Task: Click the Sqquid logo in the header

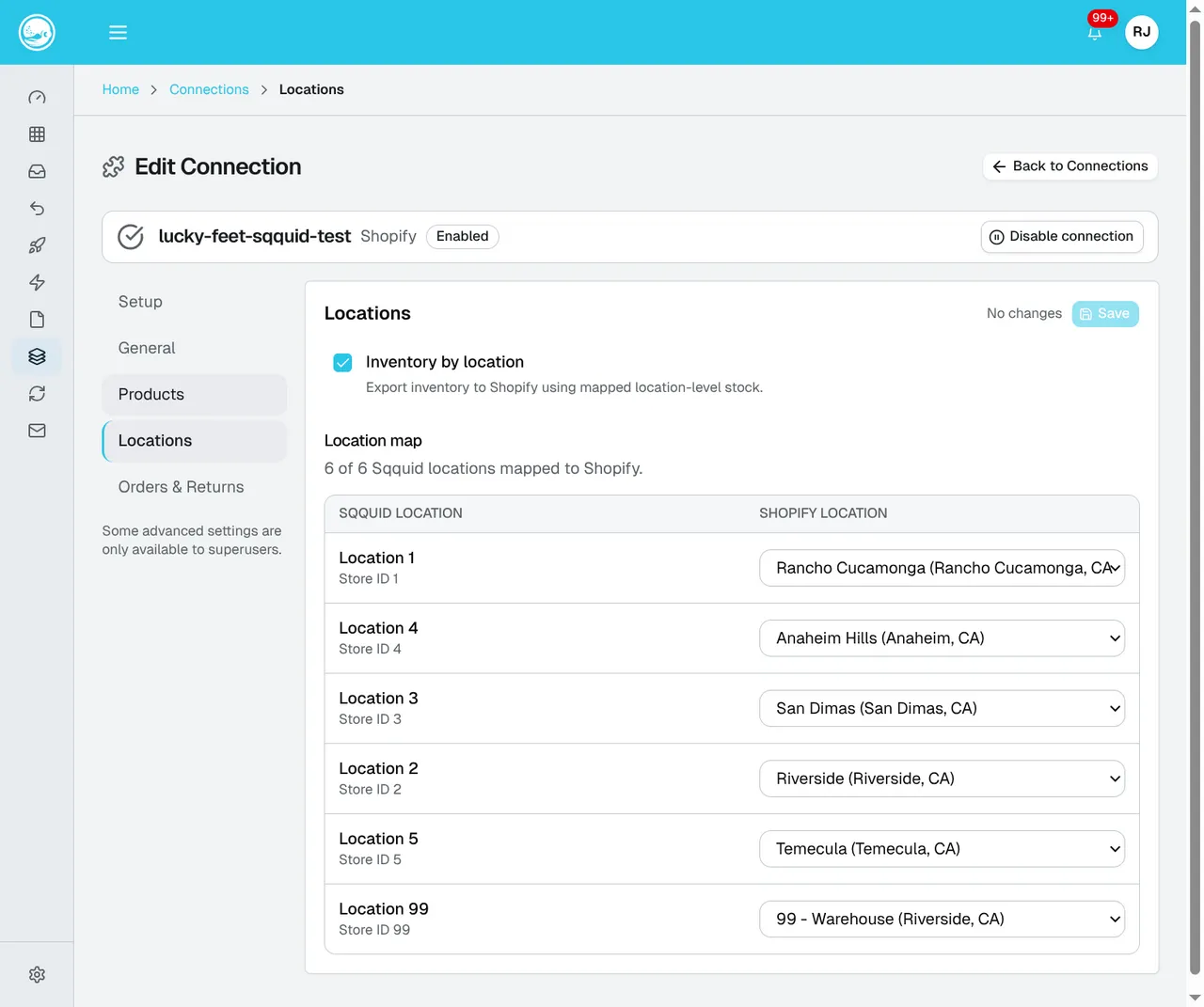Action: (37, 32)
